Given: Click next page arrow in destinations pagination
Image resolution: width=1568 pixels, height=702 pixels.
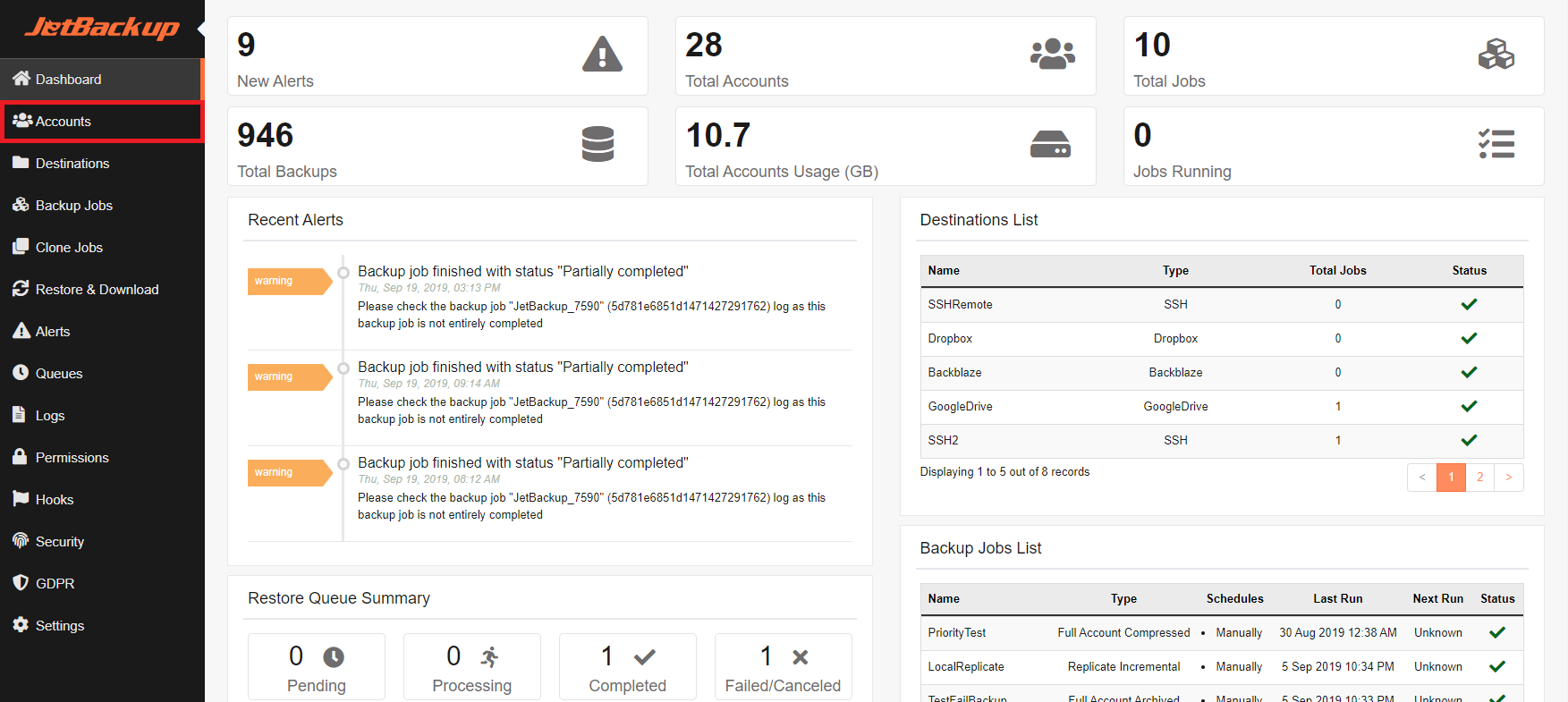Looking at the screenshot, I should click(1509, 477).
